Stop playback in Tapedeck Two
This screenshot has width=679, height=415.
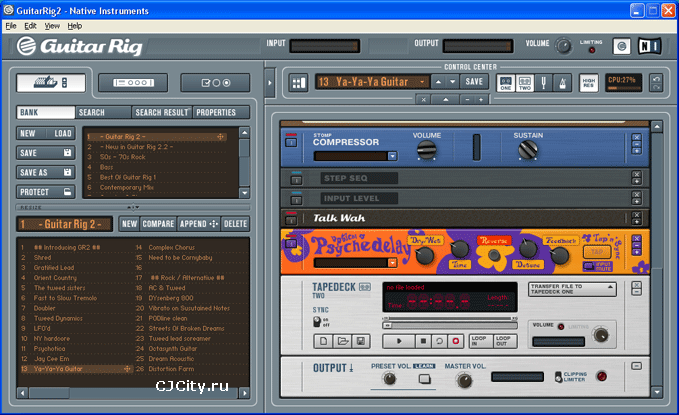click(x=423, y=341)
